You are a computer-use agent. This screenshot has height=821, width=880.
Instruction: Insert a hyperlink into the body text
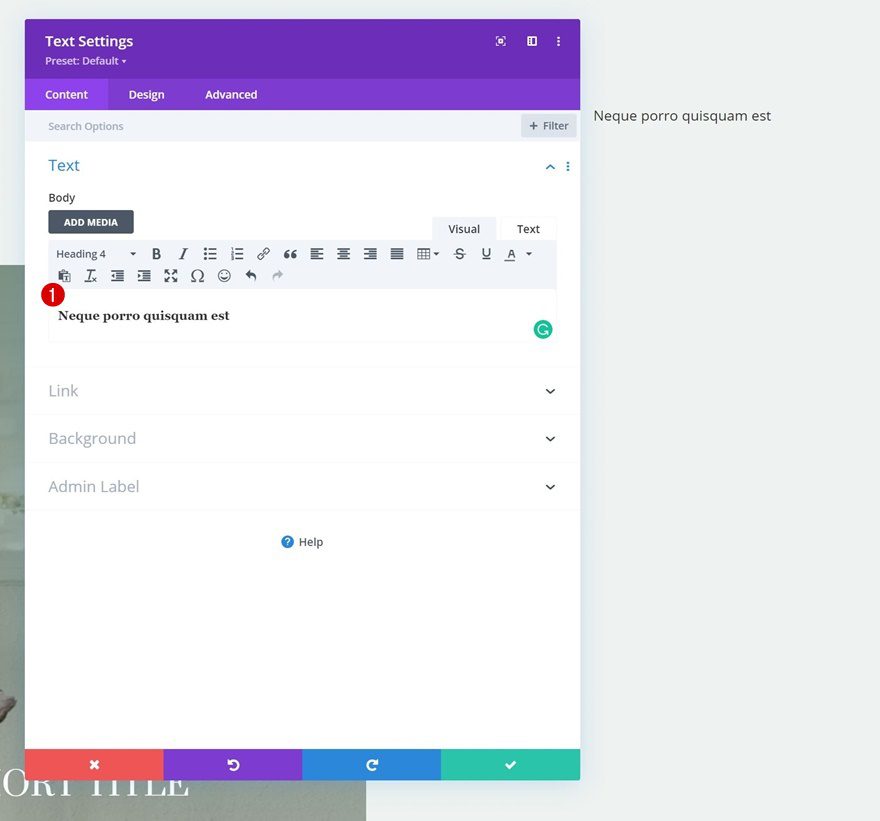coord(263,253)
